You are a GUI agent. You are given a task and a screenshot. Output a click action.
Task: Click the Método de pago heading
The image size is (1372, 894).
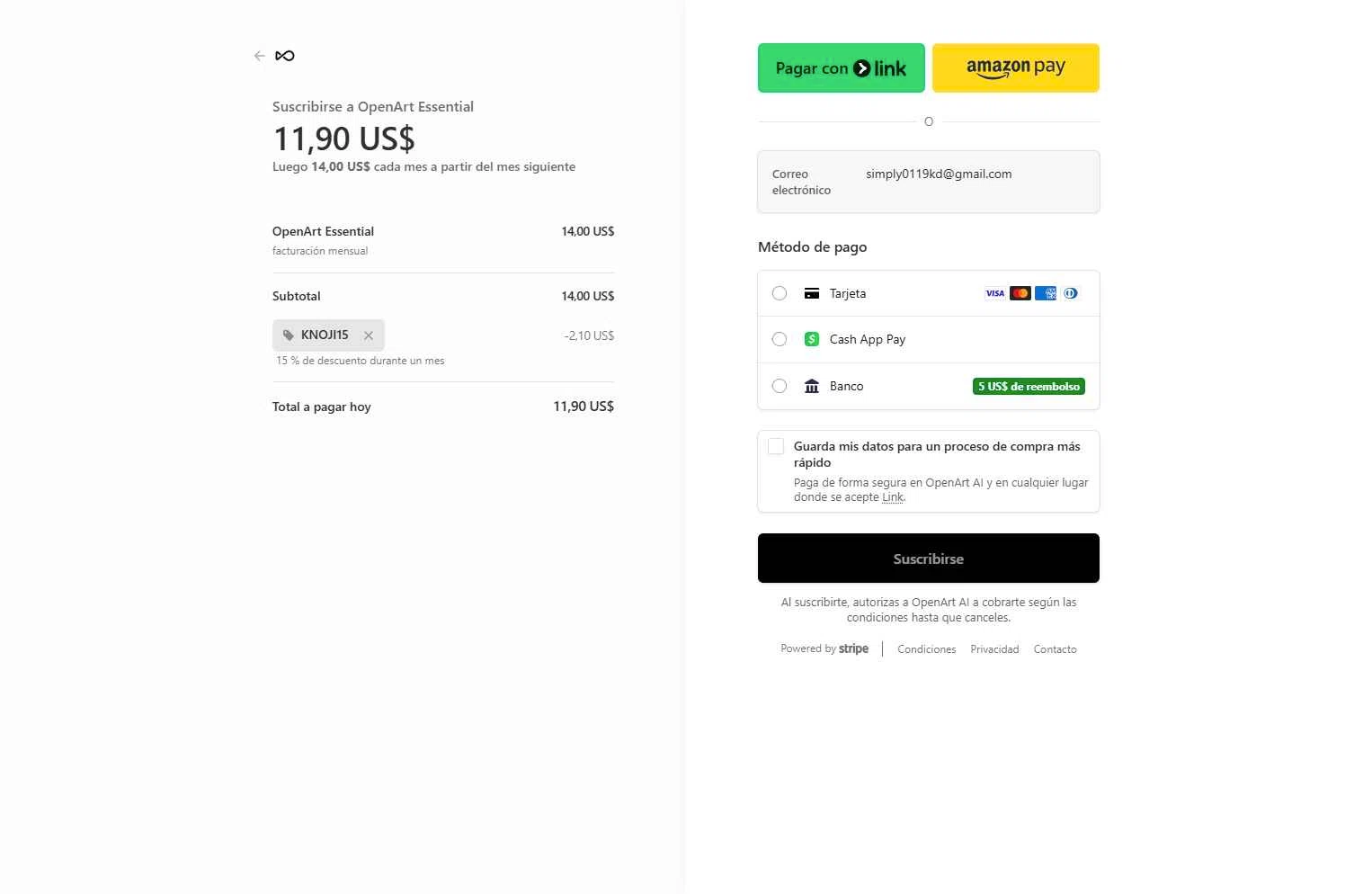click(x=812, y=246)
